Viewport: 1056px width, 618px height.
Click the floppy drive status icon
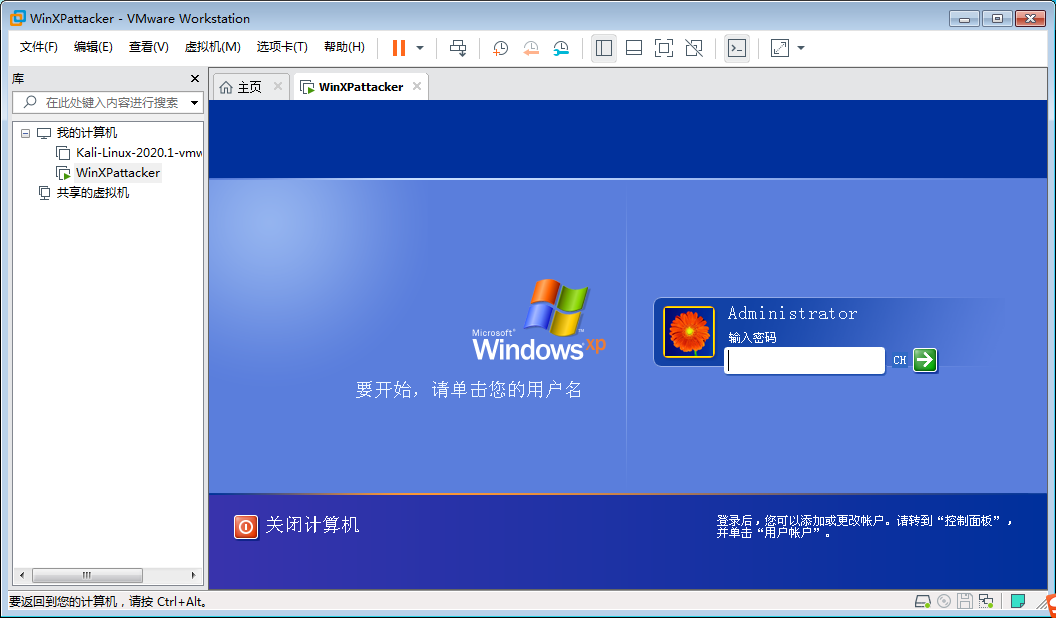(x=965, y=601)
